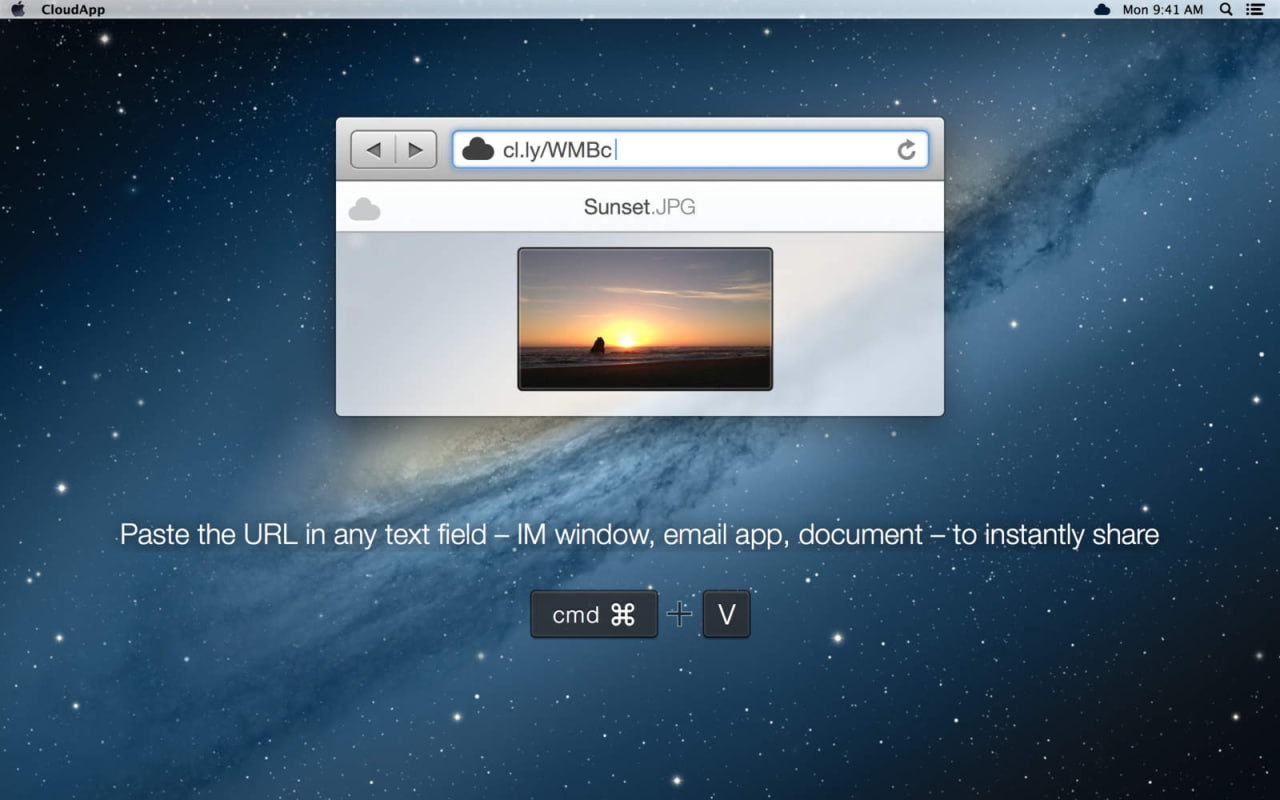Click the dark cloud icon in address bar
1280x800 pixels.
[478, 150]
